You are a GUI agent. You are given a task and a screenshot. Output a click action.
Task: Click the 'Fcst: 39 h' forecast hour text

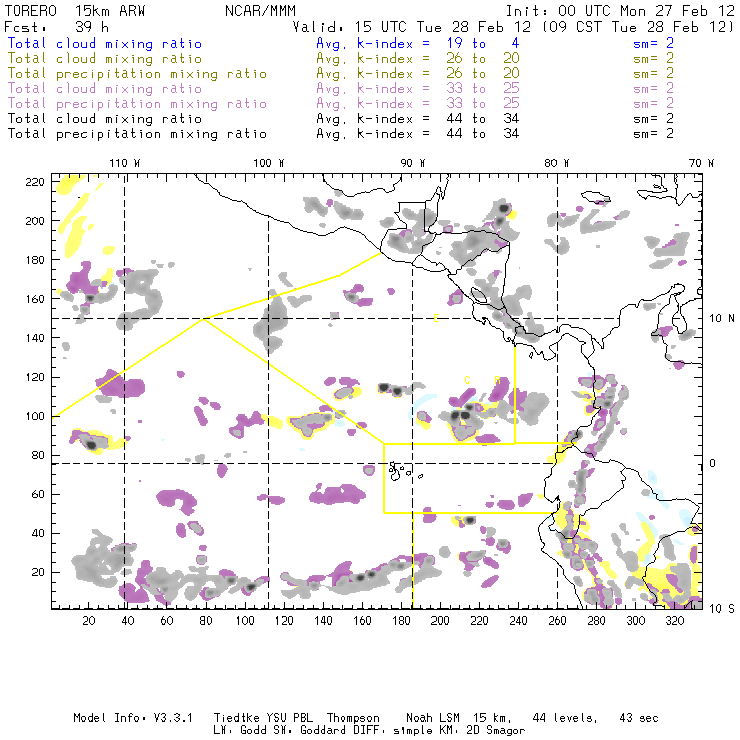pos(57,27)
